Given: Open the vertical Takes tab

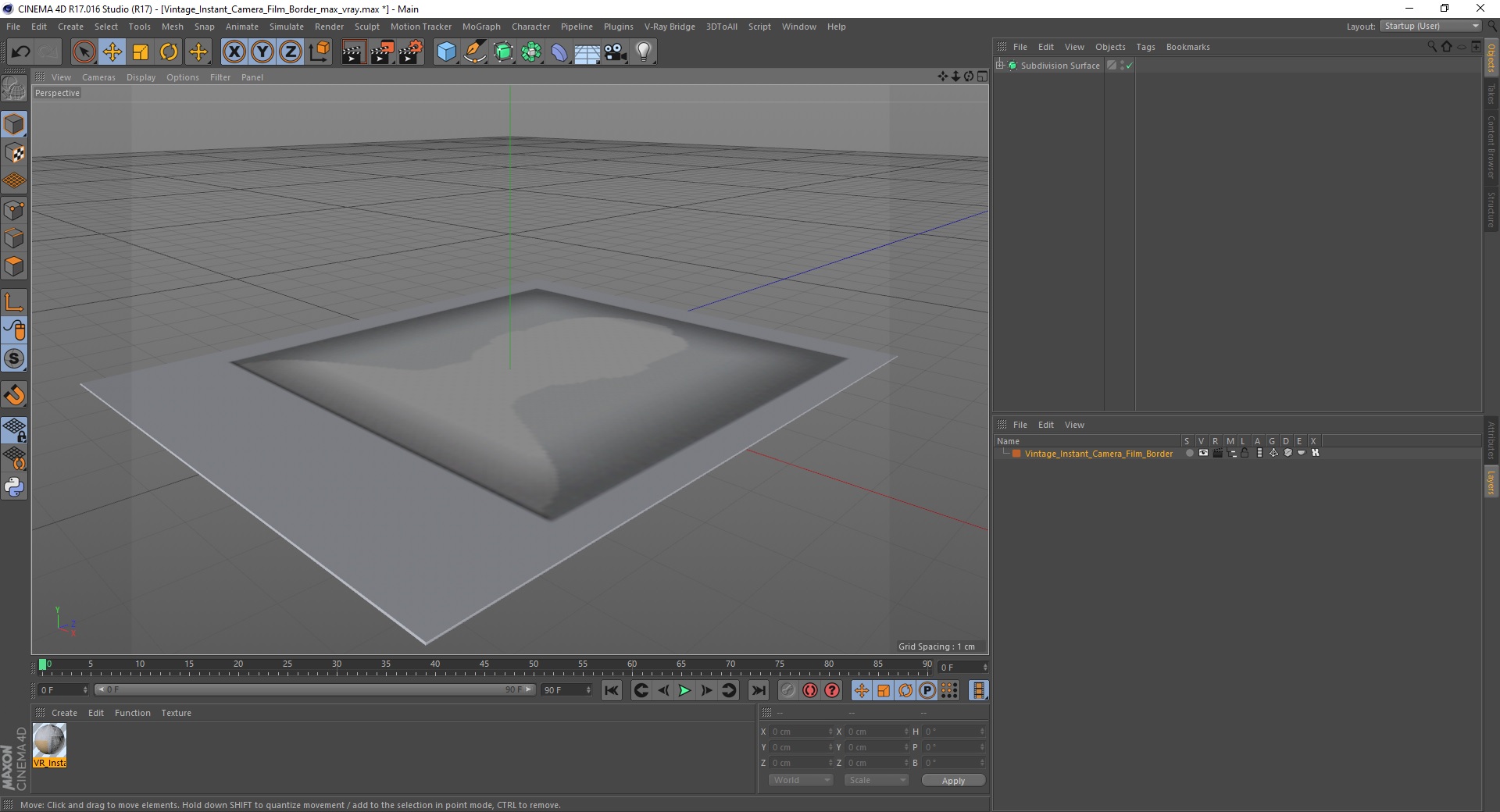Looking at the screenshot, I should point(1491,94).
